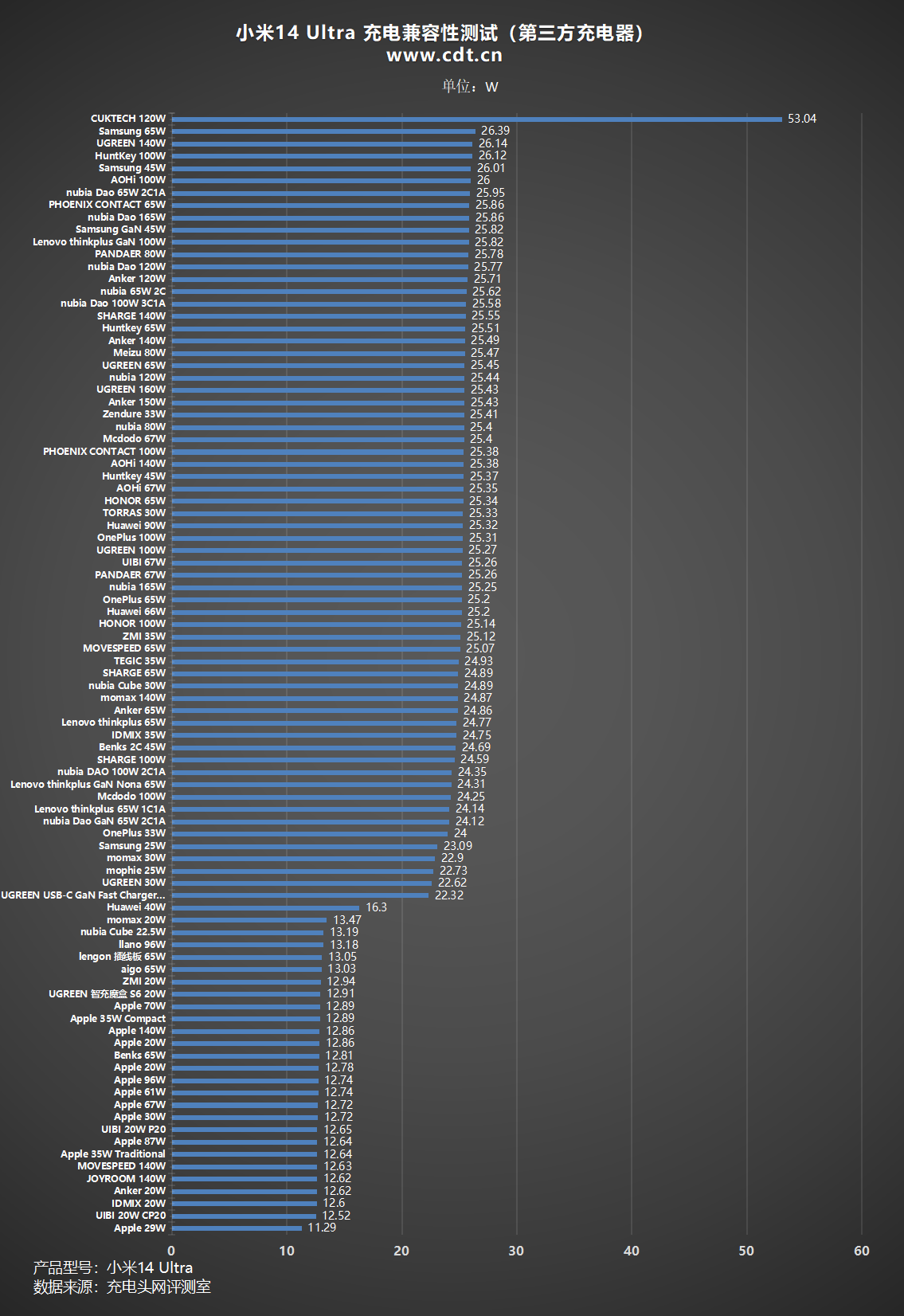This screenshot has height=1316, width=904.
Task: Select PHOENIX CONTACT 100W label
Action: (104, 452)
